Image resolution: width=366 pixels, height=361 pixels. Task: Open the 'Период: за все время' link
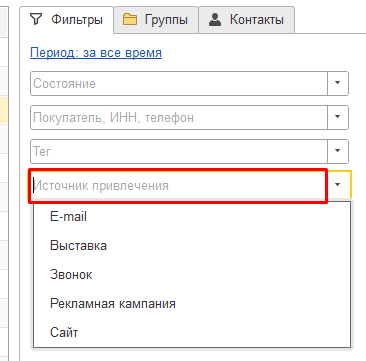96,53
